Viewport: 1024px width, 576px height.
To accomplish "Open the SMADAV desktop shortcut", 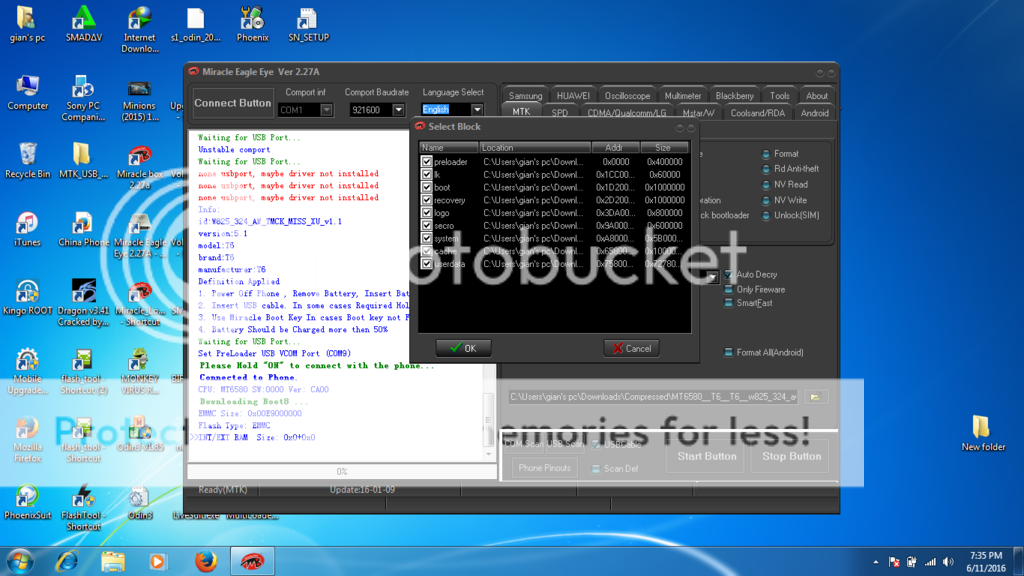I will point(83,22).
